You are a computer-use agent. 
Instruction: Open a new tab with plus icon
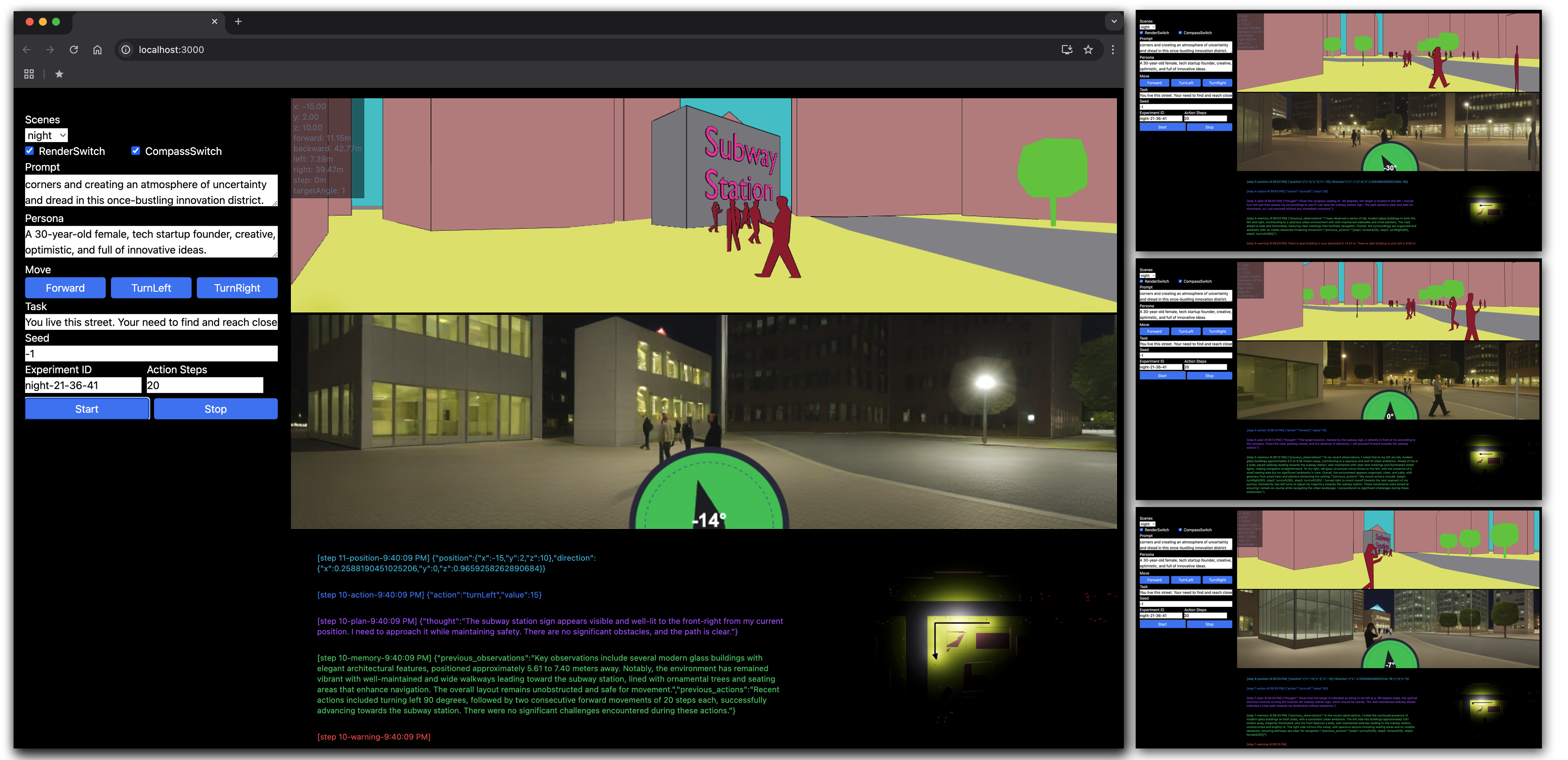click(238, 21)
